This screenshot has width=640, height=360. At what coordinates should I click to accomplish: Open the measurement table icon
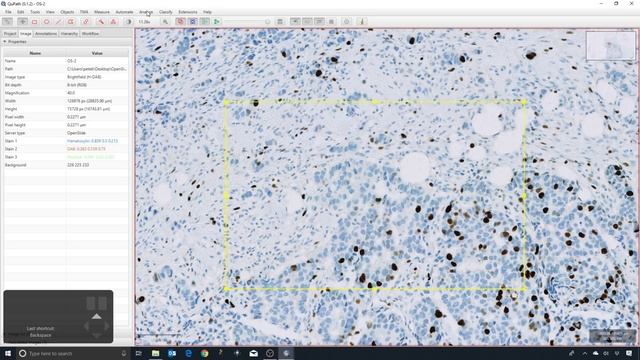click(280, 22)
